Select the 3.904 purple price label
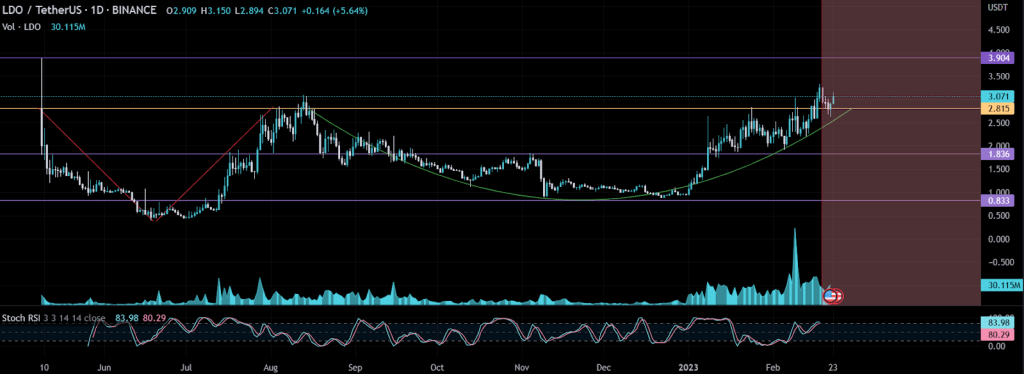Screen dimensions: 1024x374 point(998,58)
